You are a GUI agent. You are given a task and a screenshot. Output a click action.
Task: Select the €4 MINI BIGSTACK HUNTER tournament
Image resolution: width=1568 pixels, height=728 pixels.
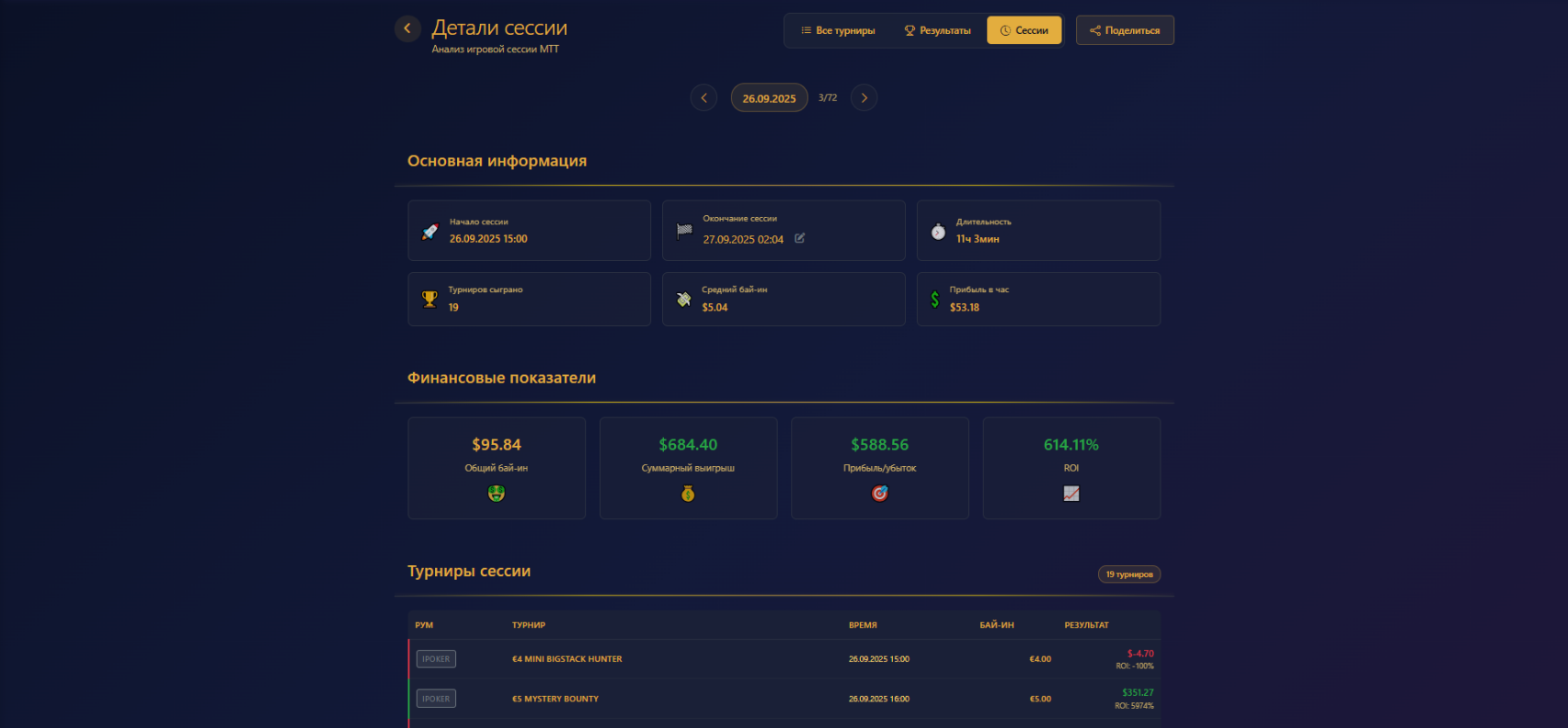point(567,659)
